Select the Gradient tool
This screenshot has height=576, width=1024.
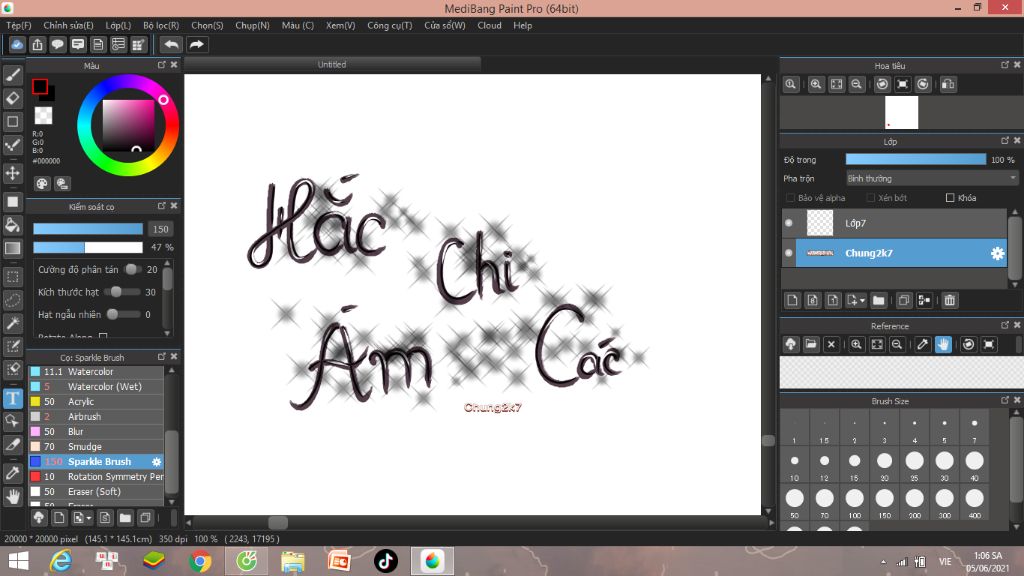(x=12, y=248)
